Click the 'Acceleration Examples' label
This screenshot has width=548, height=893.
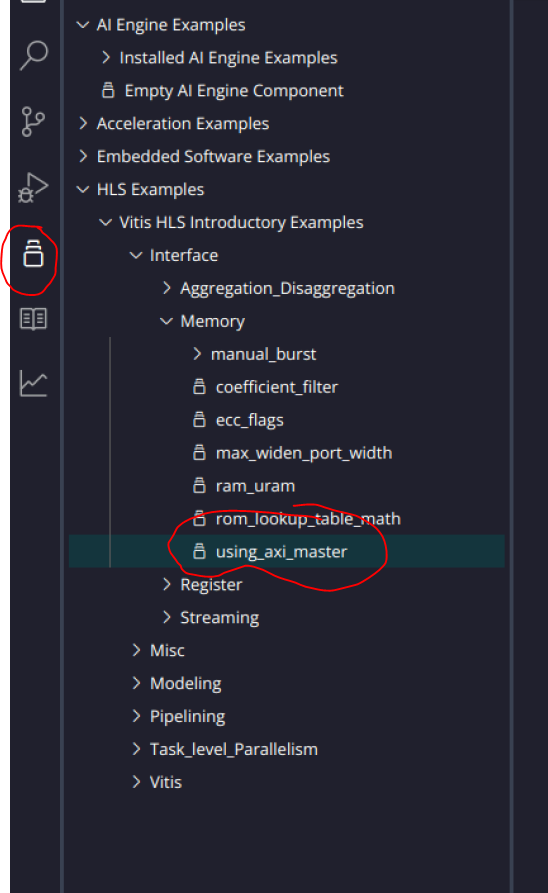point(183,124)
